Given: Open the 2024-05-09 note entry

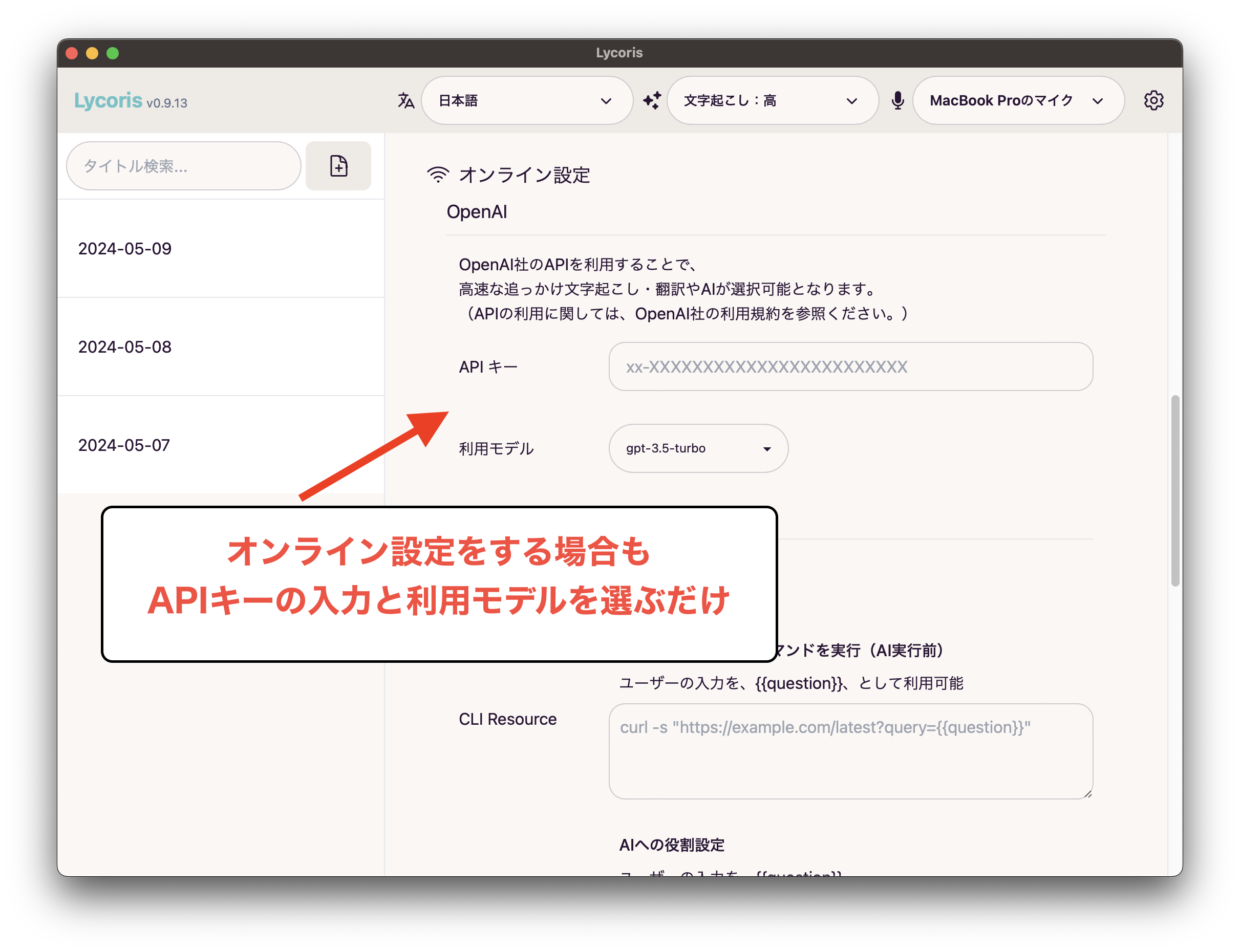Looking at the screenshot, I should click(x=221, y=248).
